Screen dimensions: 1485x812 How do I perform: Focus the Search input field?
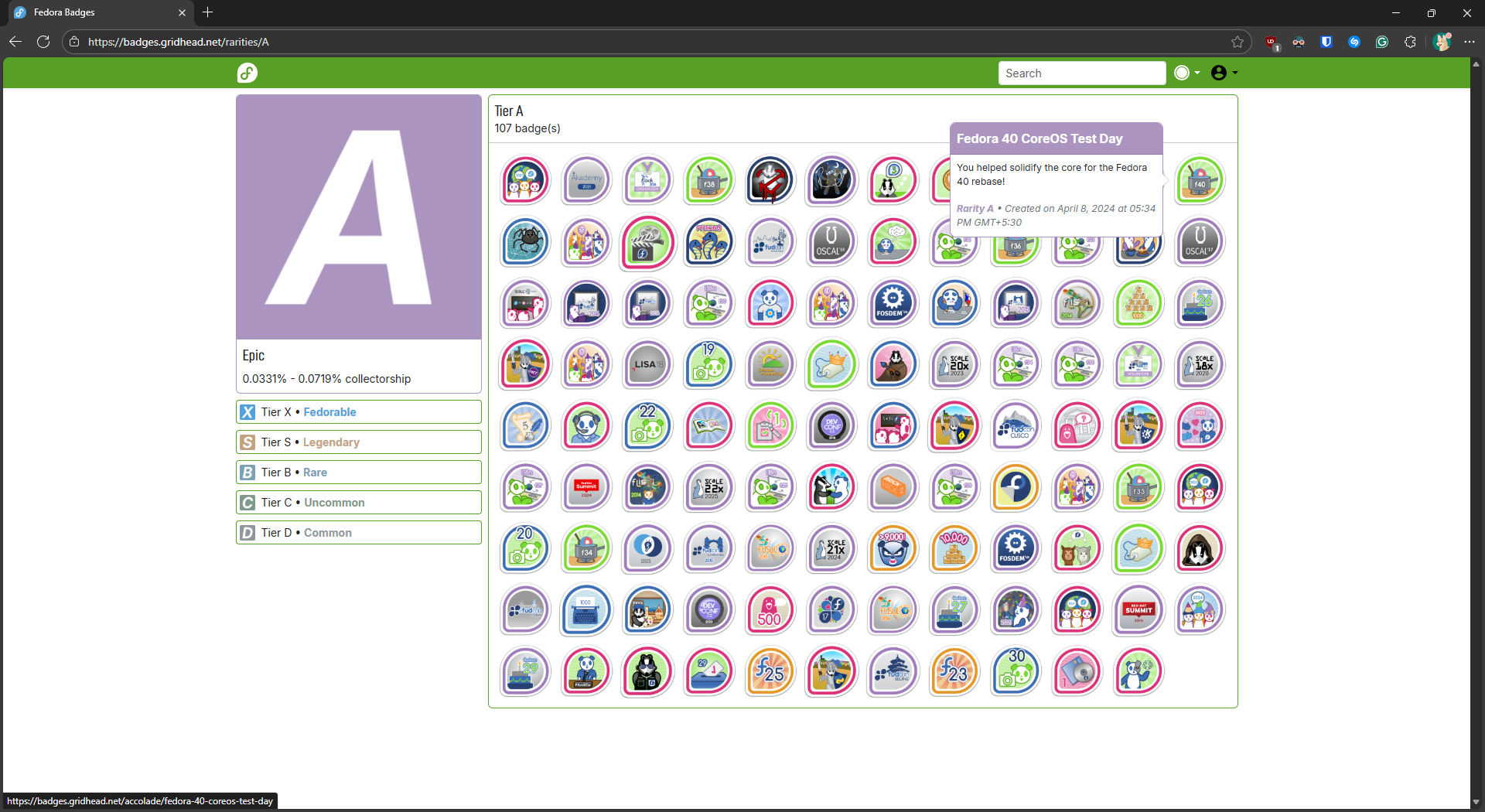(1081, 73)
